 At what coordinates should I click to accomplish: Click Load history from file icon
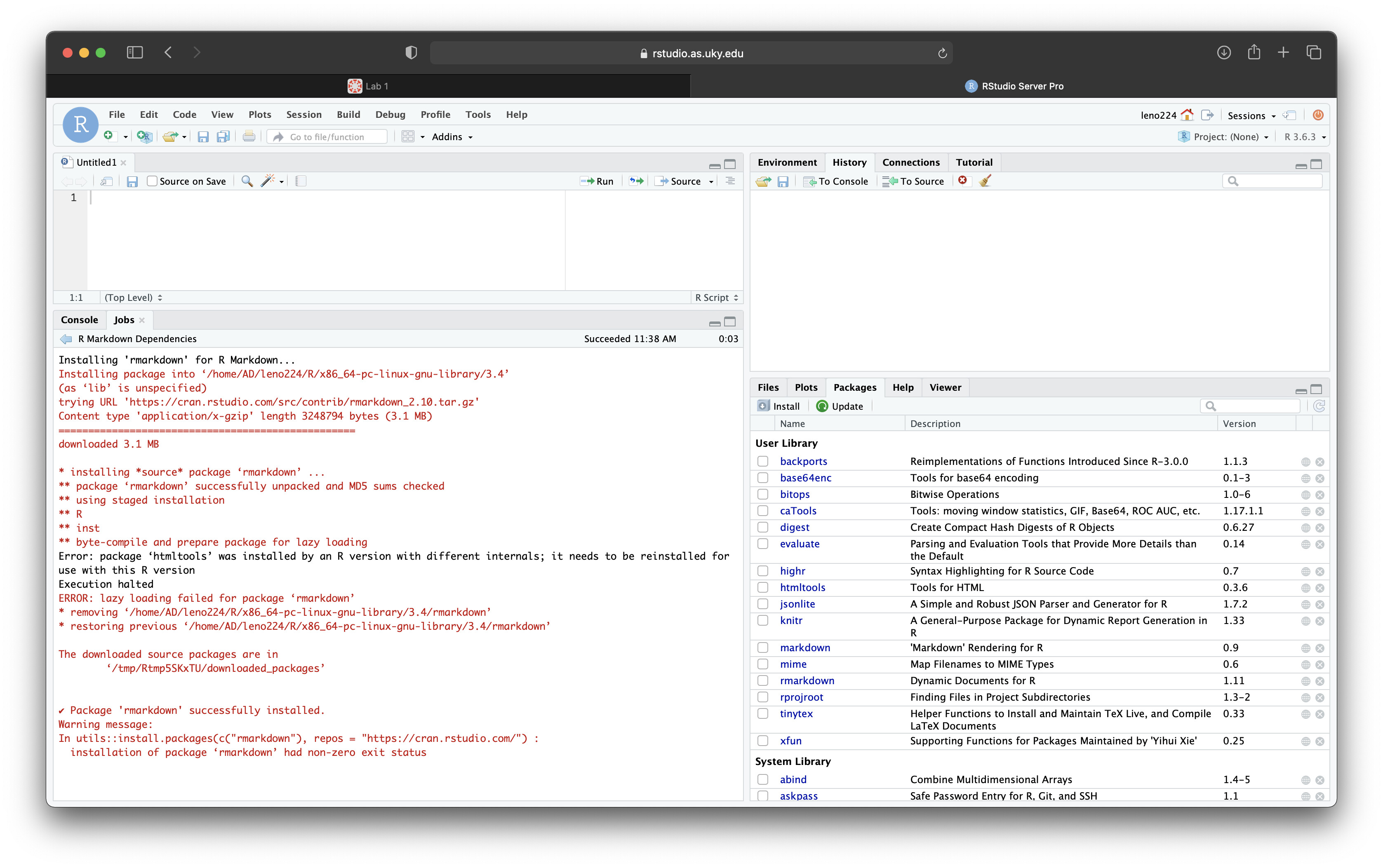click(763, 181)
